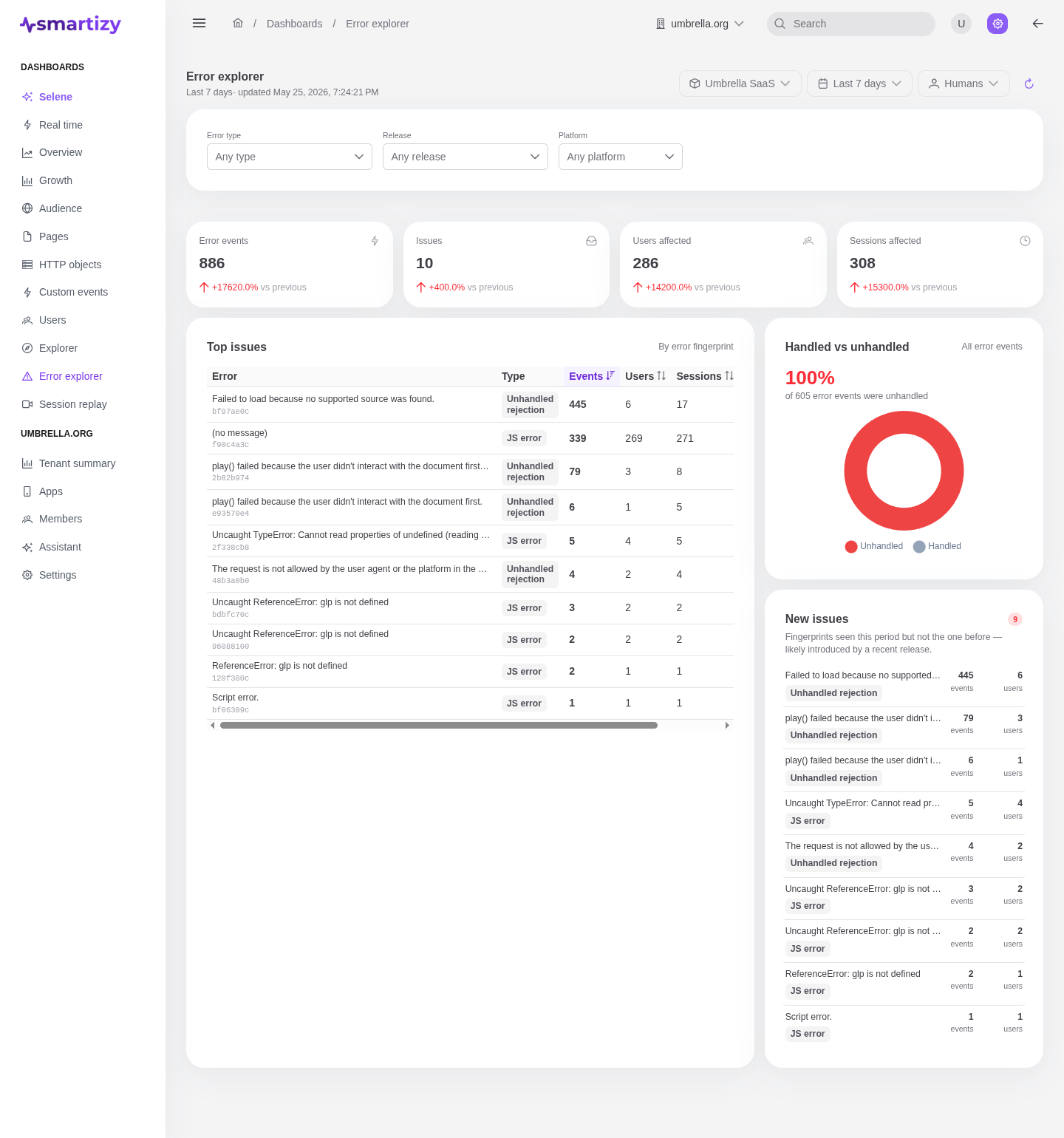This screenshot has width=1064, height=1138.
Task: Open the '(no message)' issue row
Action: click(470, 438)
